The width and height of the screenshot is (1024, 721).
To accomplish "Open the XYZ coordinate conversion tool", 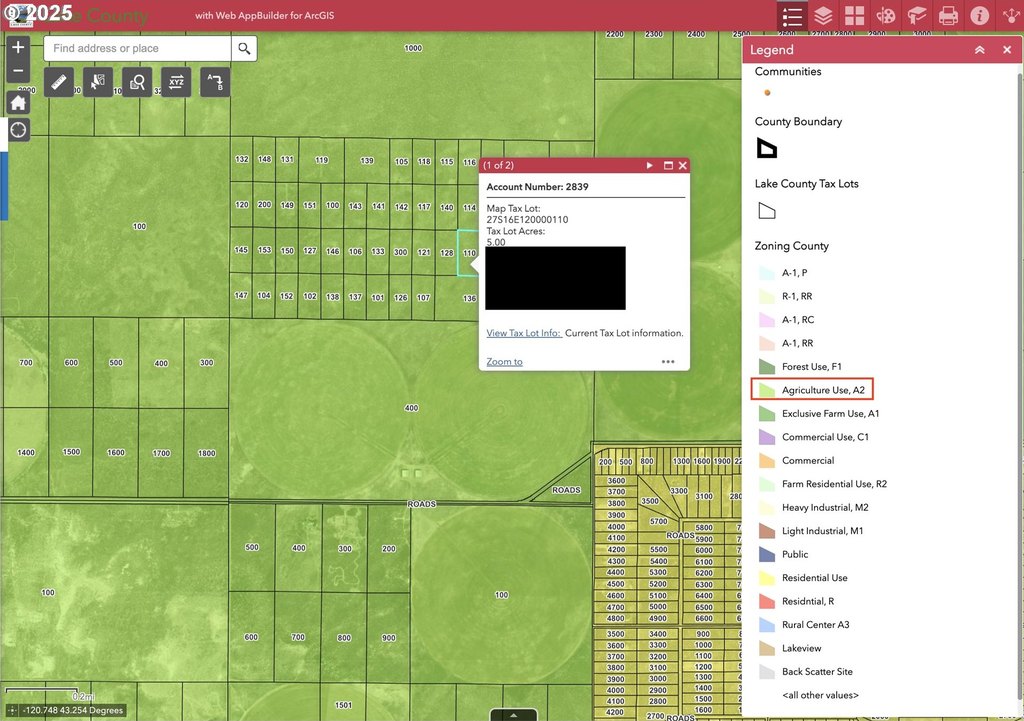I will [x=176, y=82].
